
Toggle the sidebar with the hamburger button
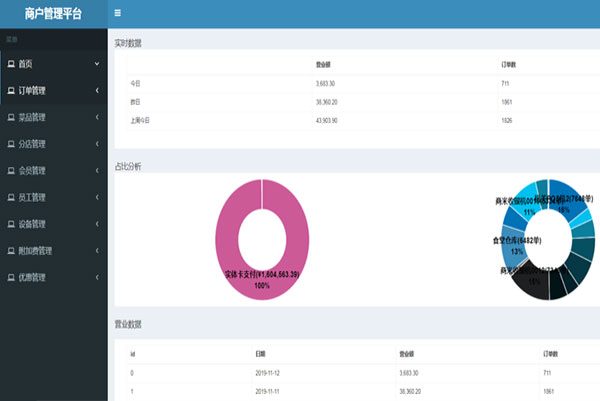point(118,13)
